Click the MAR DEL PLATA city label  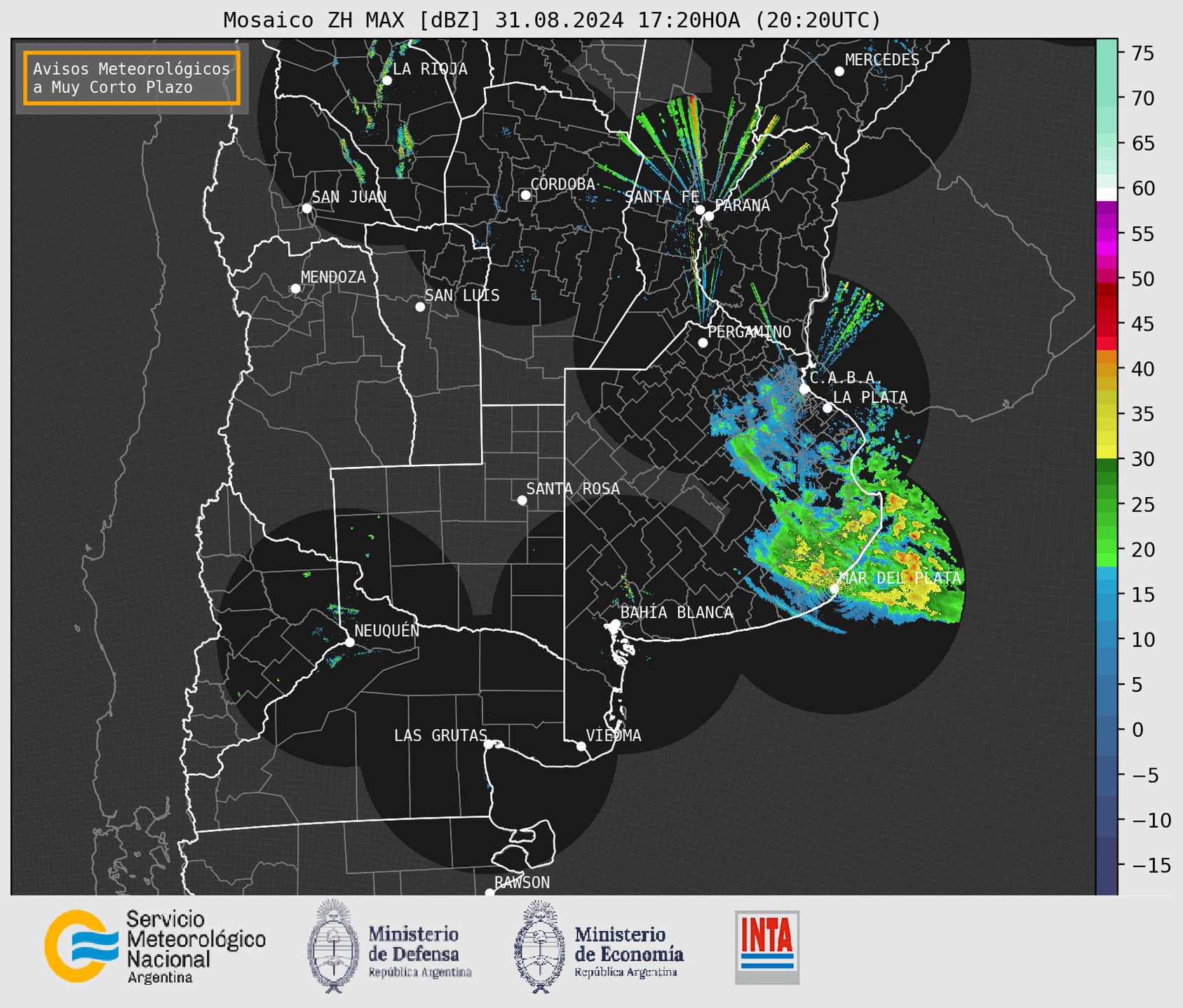click(900, 578)
